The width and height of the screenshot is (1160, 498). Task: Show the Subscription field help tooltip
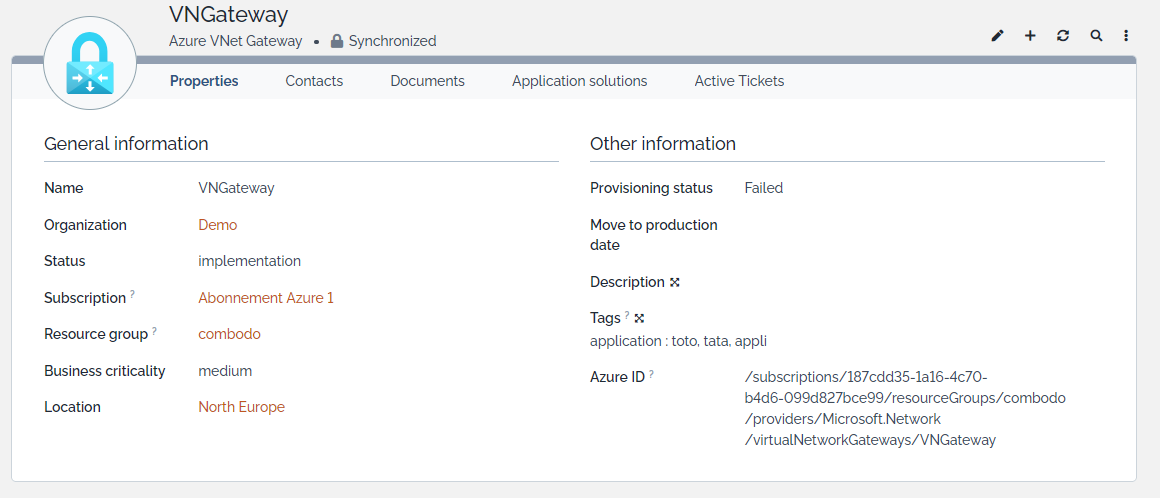(132, 295)
